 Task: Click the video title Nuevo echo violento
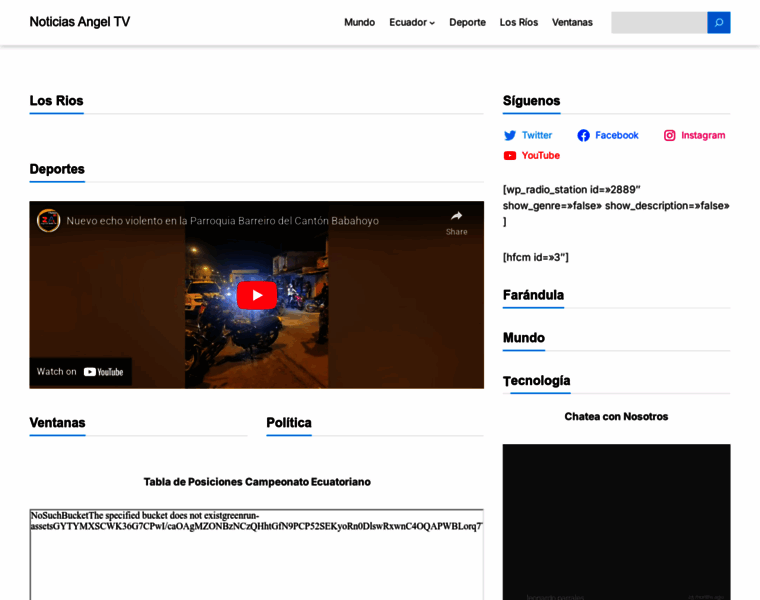(x=222, y=221)
